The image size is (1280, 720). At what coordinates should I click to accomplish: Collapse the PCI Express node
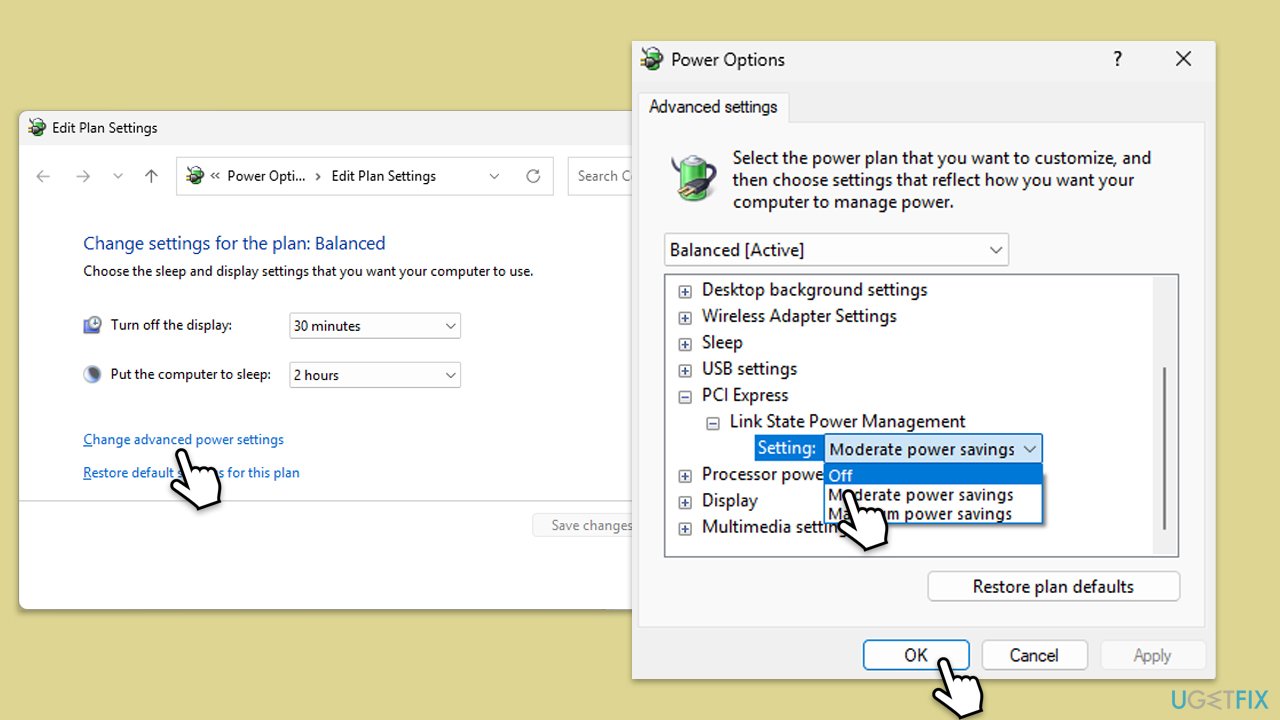pyautogui.click(x=685, y=397)
